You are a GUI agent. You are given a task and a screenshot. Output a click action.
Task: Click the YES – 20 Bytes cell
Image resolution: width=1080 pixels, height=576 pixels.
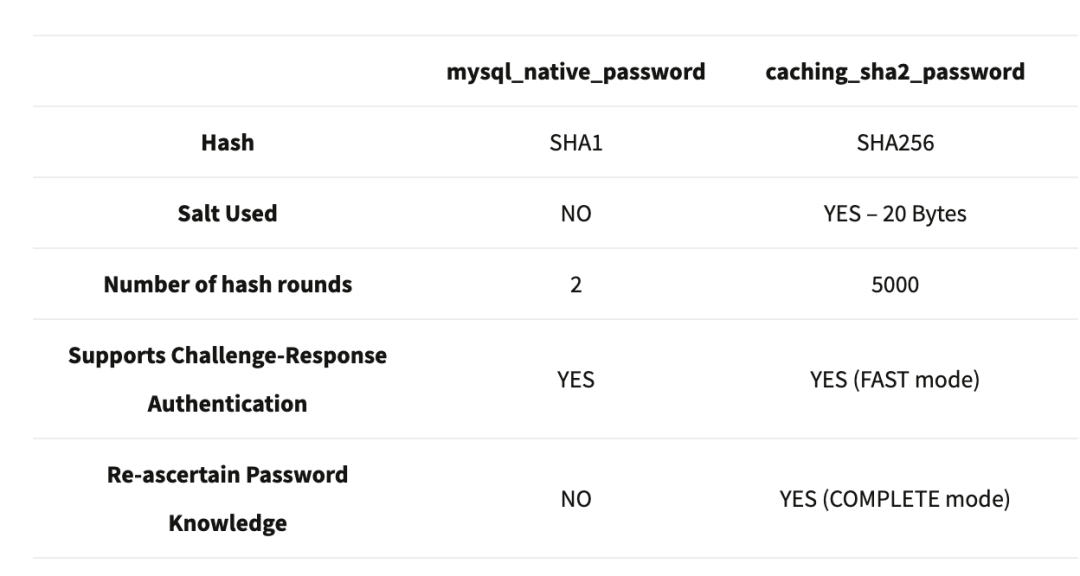tap(895, 213)
